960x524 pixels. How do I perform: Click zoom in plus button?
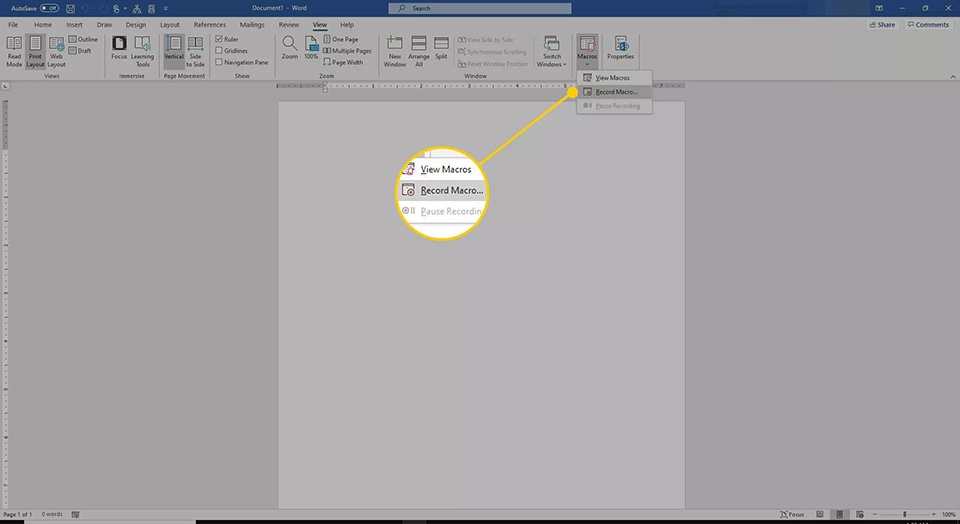tap(934, 514)
